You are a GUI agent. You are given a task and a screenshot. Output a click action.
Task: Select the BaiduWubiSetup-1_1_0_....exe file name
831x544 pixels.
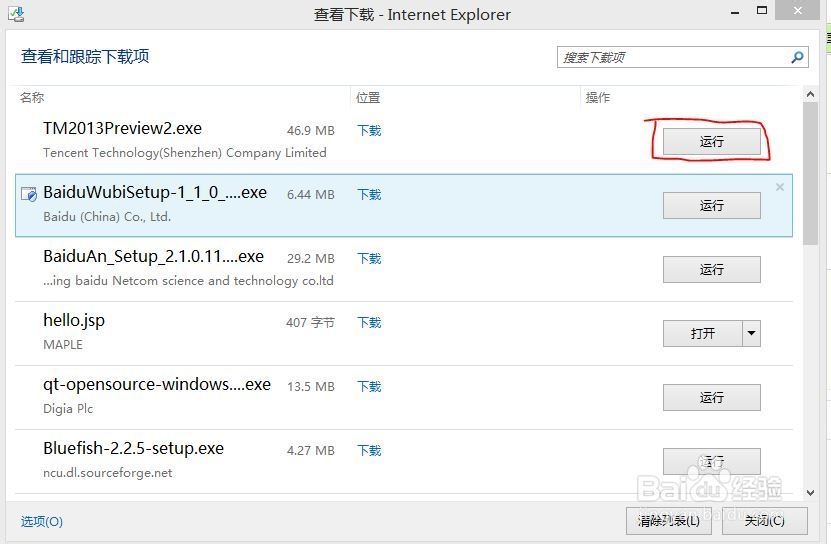point(155,192)
